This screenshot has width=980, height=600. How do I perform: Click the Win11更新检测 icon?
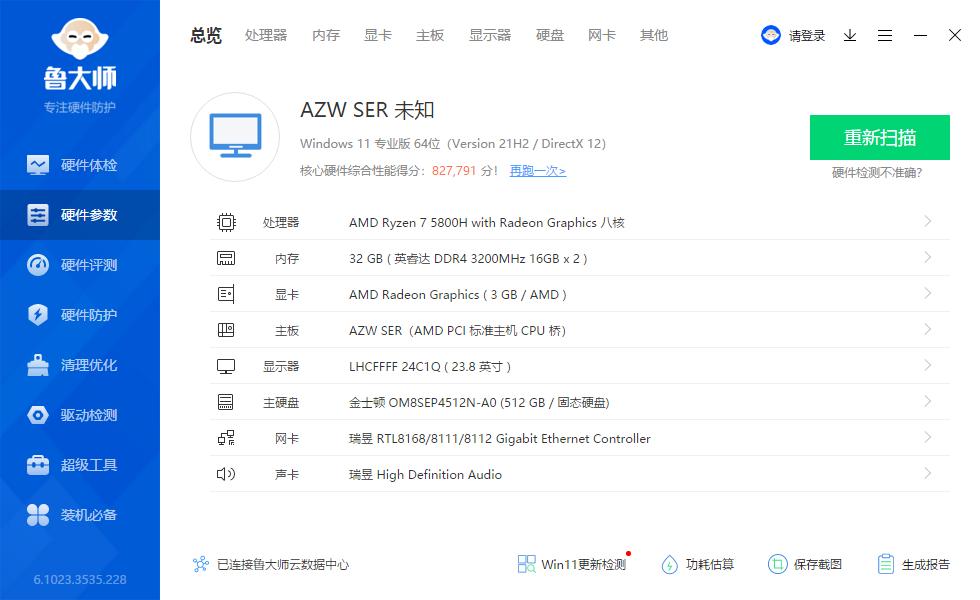[x=526, y=564]
